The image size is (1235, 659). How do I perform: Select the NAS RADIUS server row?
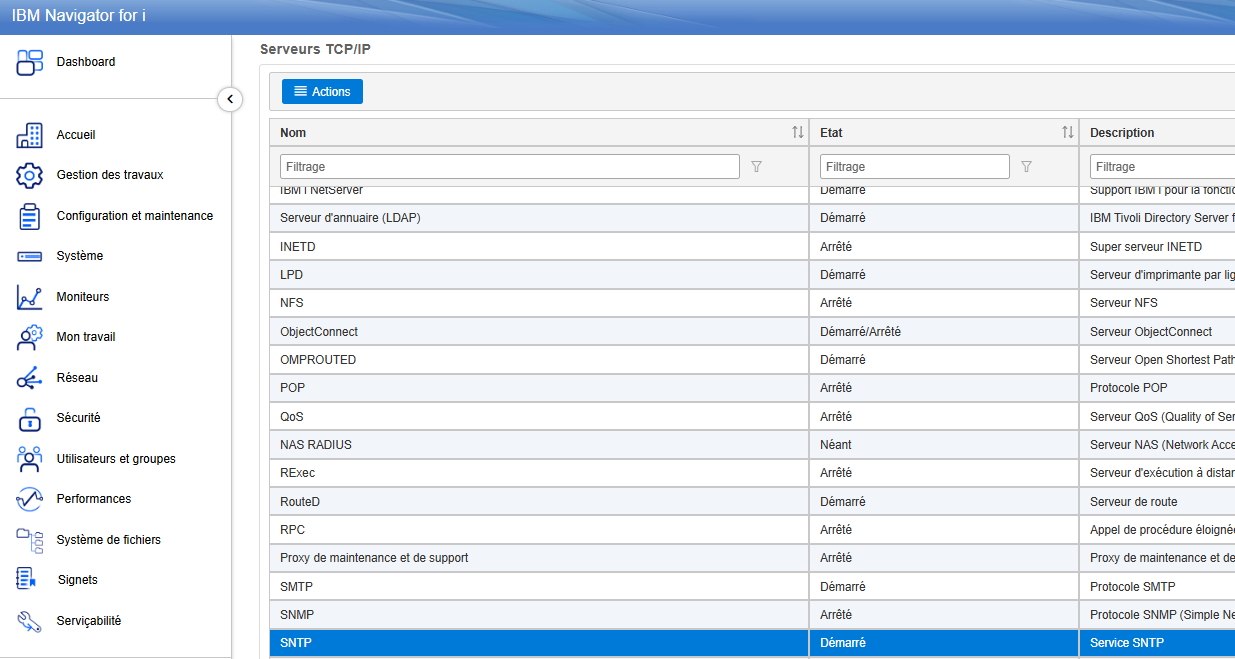[x=752, y=445]
